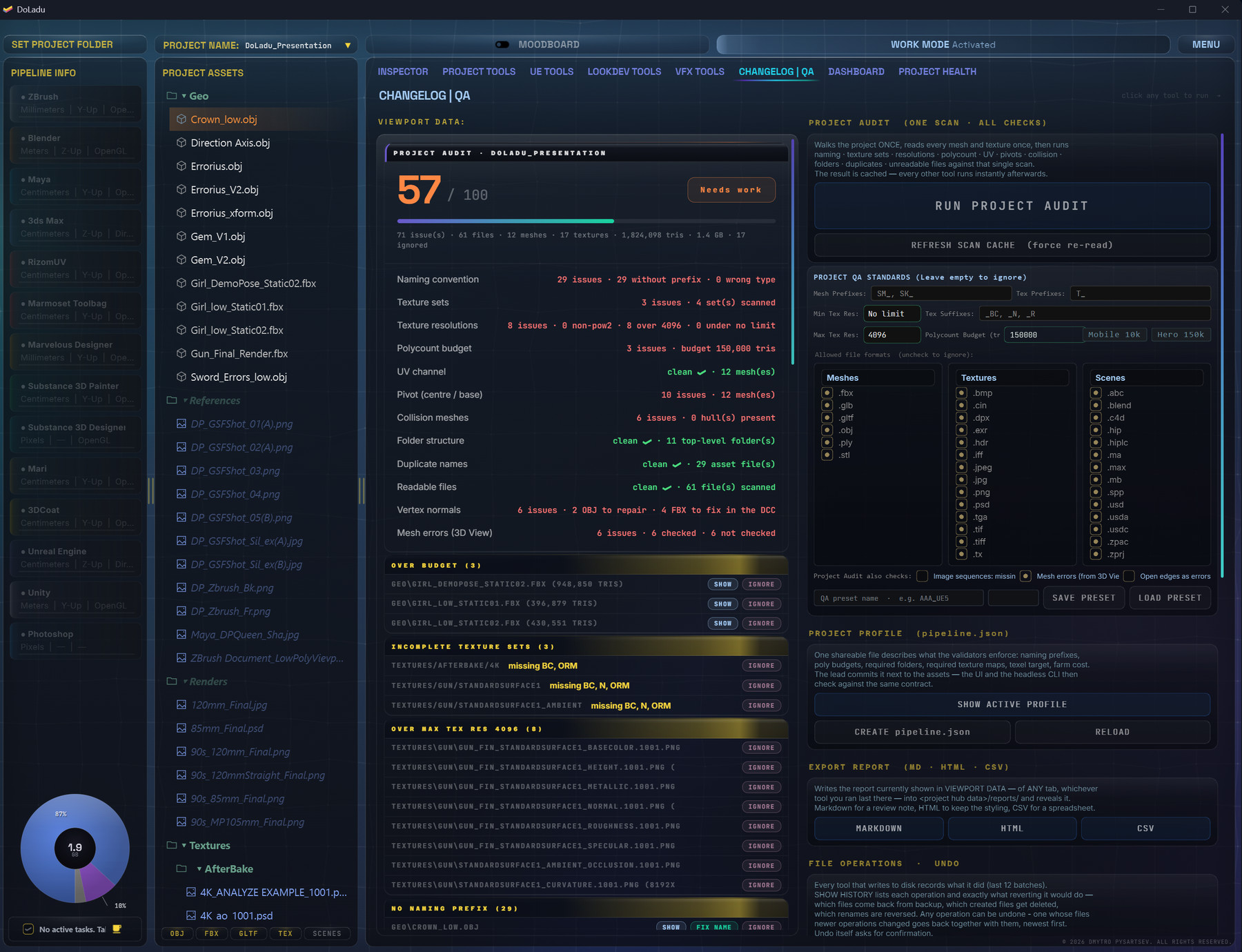Toggle Open edges as errors checkbox
Screen dimensions: 1242x952
coord(1129,576)
